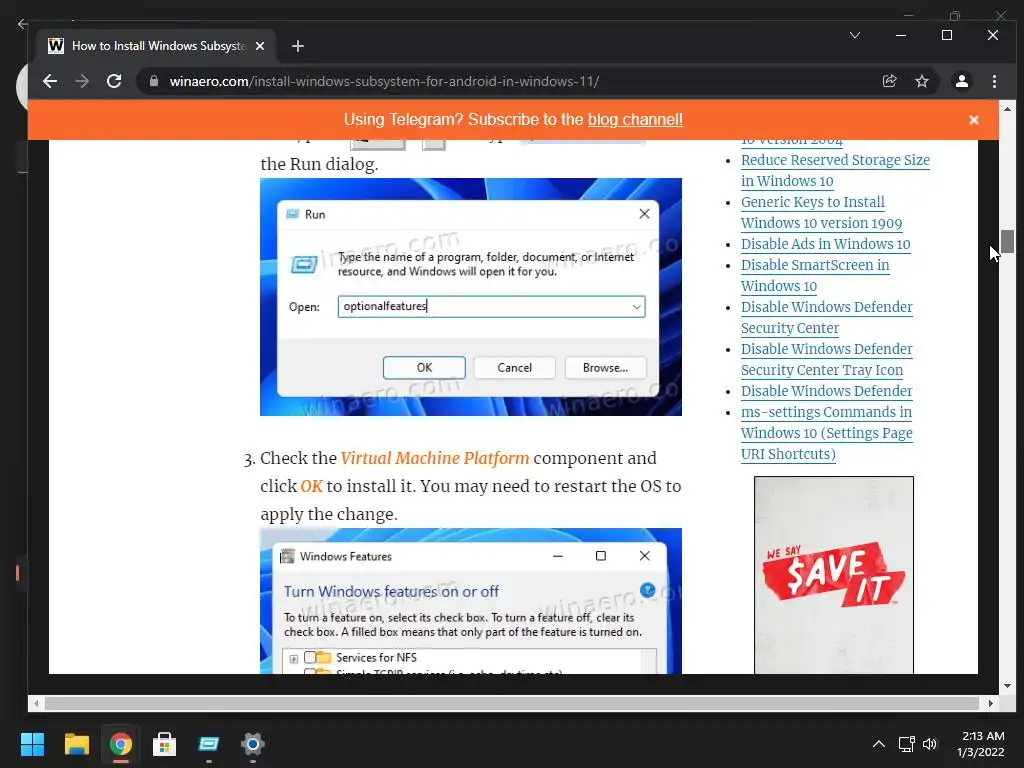The height and width of the screenshot is (768, 1024).
Task: Click the Virtual Machine Platform text
Action: [435, 458]
